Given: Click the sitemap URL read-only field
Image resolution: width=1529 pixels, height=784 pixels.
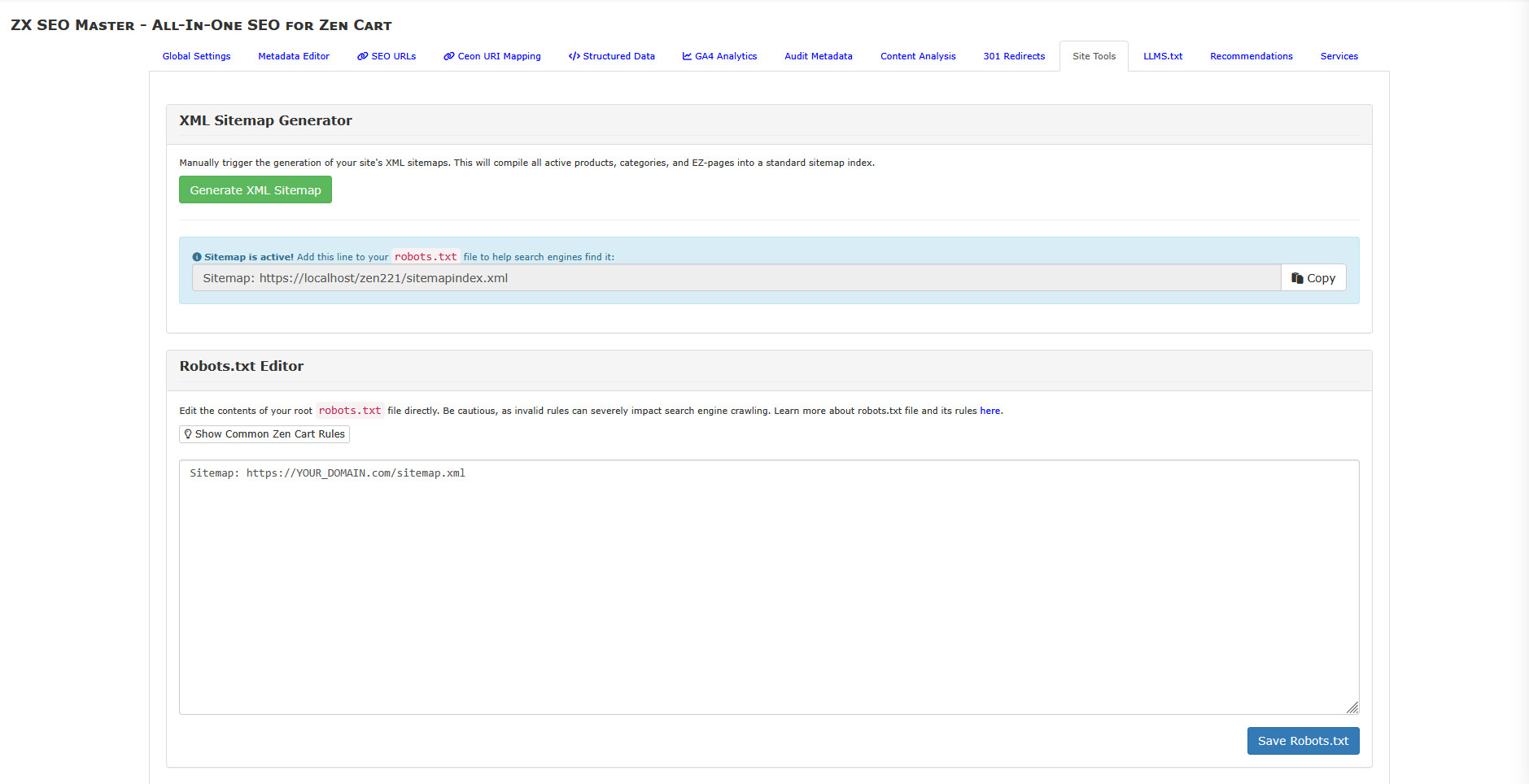Looking at the screenshot, I should pyautogui.click(x=736, y=278).
